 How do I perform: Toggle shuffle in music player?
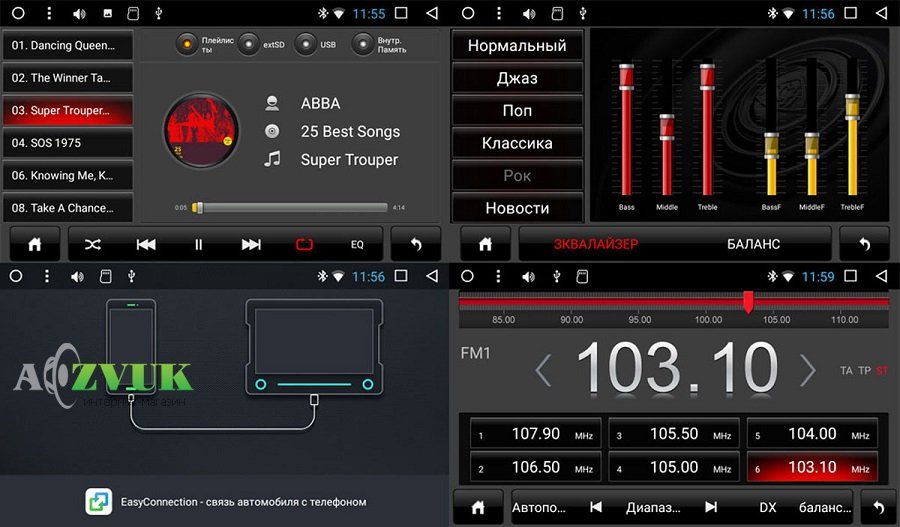93,245
